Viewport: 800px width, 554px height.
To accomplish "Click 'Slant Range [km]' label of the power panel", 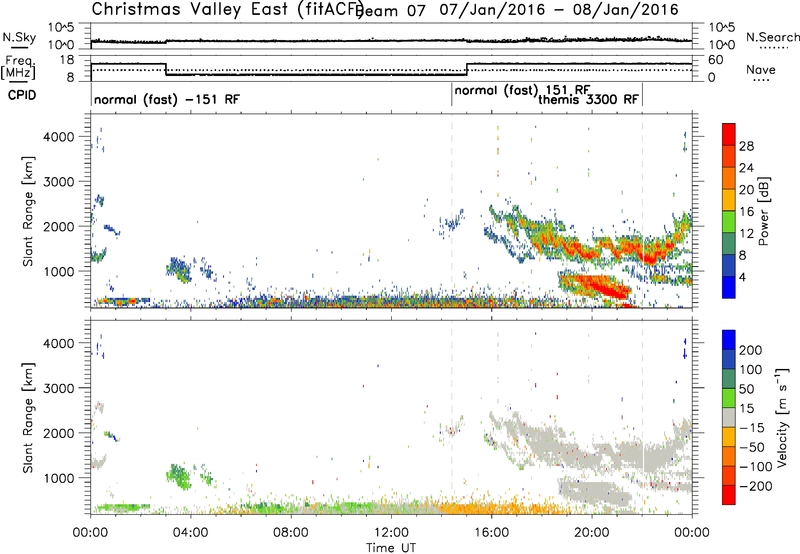I will tap(28, 211).
